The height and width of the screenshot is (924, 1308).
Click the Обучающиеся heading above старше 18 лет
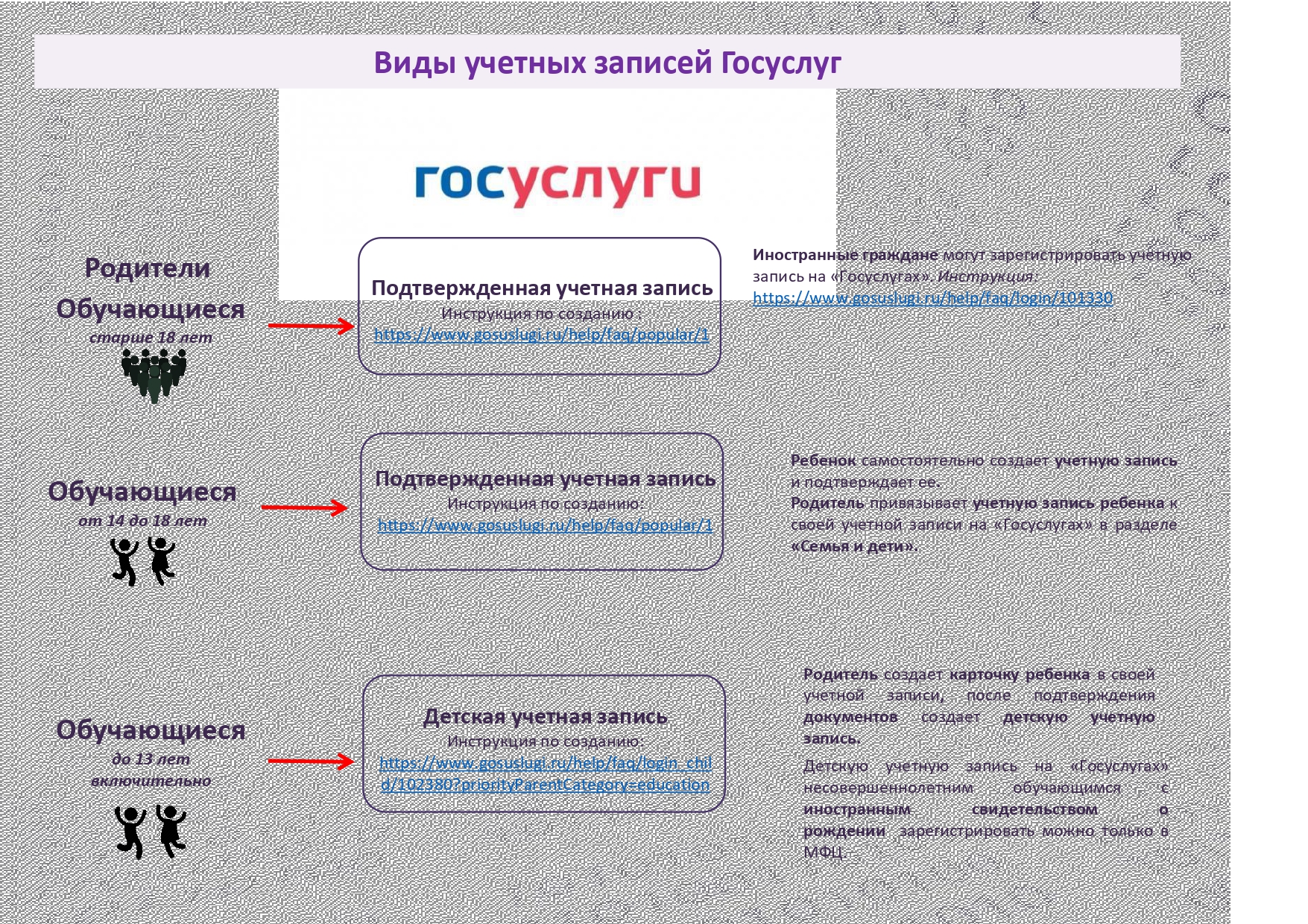pos(151,308)
